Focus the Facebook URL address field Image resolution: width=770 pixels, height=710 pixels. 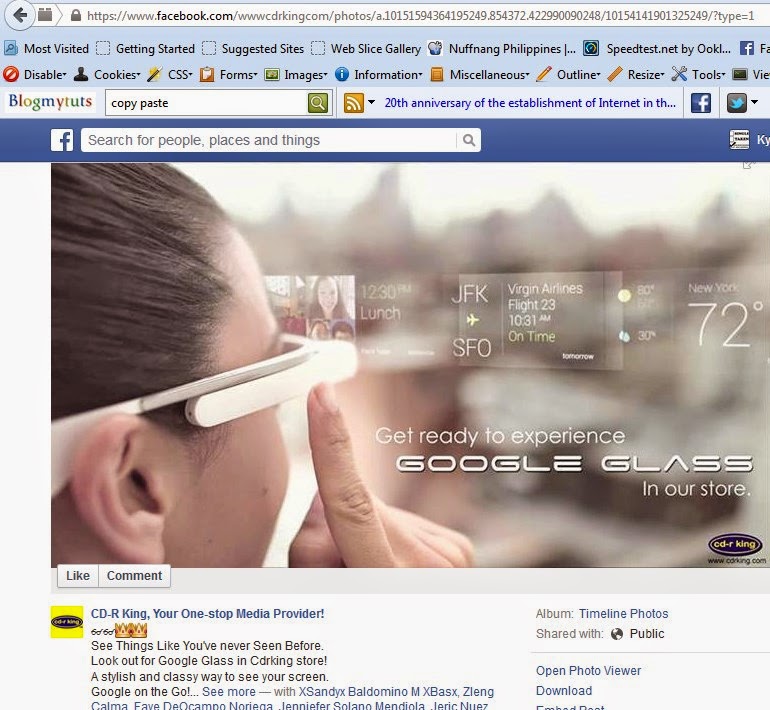coord(420,16)
